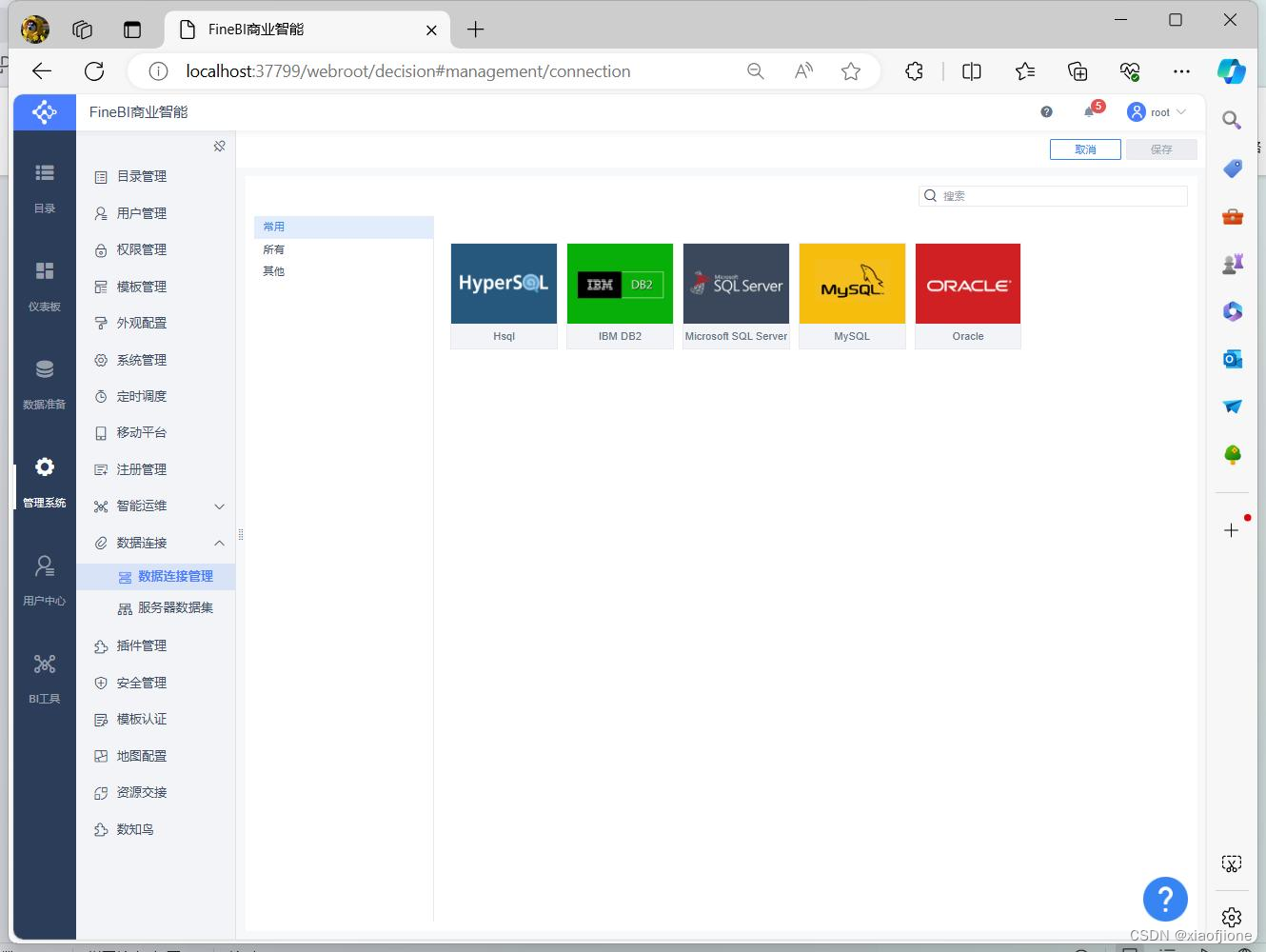The height and width of the screenshot is (952, 1266).
Task: Select 数据连接管理 submenu item
Action: pos(155,576)
